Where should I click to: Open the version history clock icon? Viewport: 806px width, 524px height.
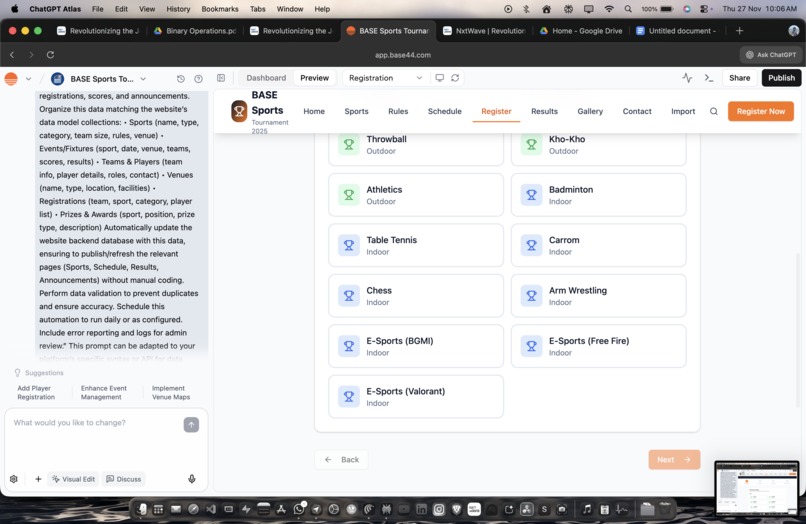pos(180,79)
